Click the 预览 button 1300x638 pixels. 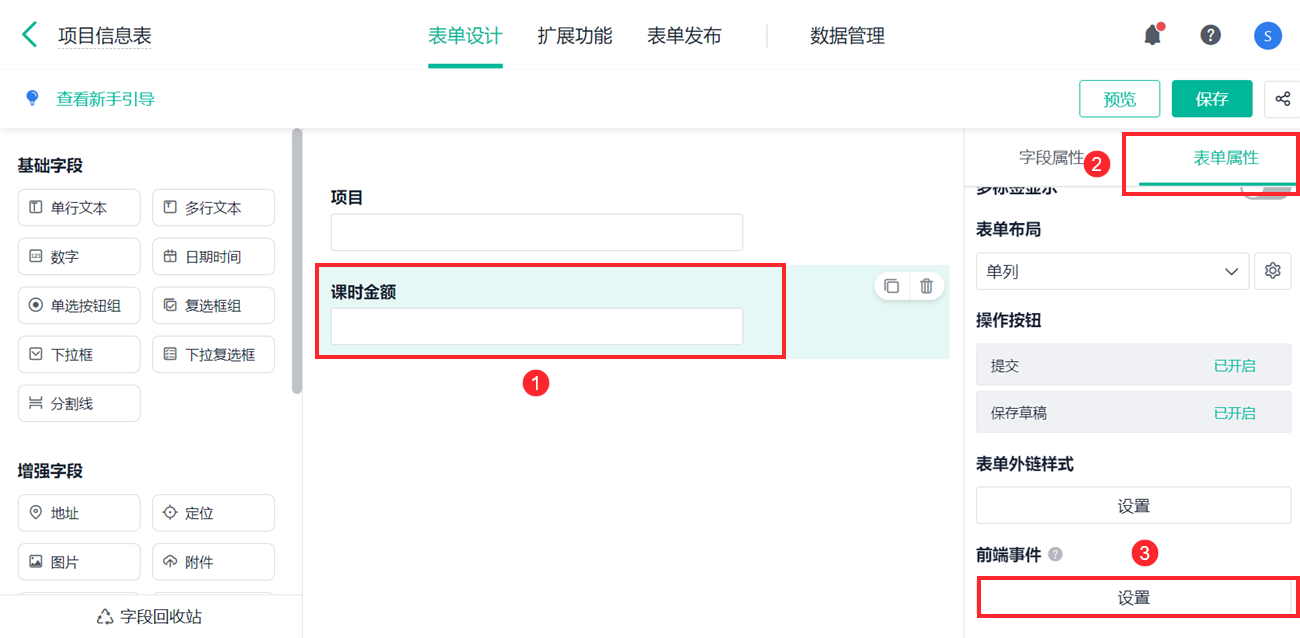pyautogui.click(x=1119, y=99)
